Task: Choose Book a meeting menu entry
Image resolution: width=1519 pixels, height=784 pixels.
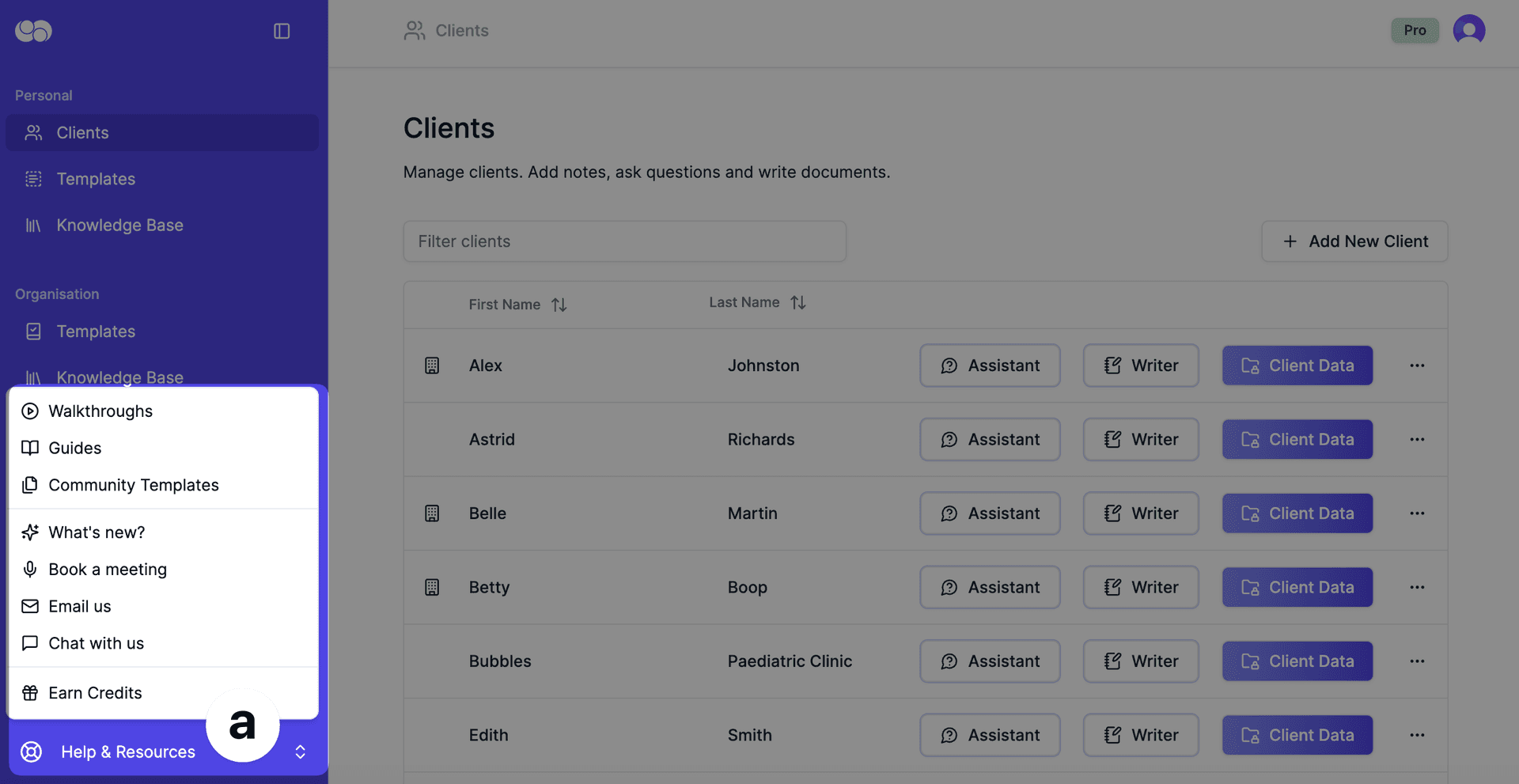Action: click(108, 570)
